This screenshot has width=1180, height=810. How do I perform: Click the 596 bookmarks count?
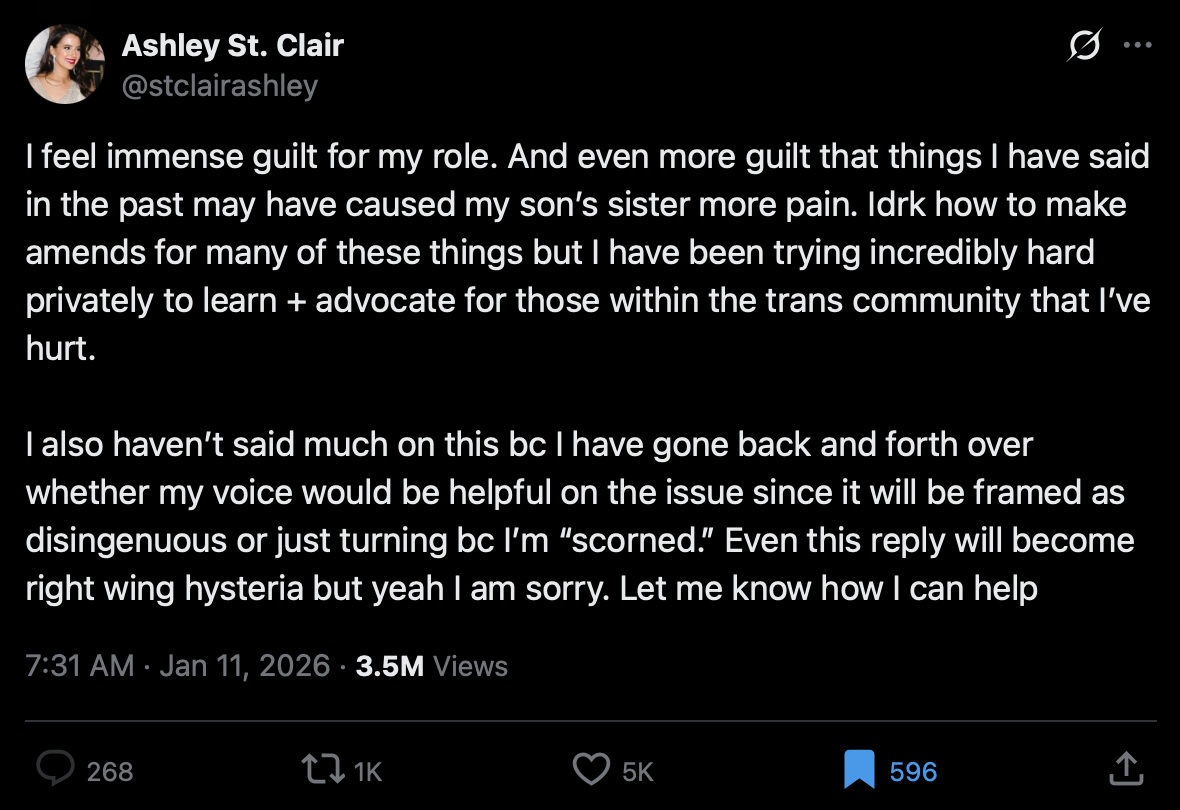click(913, 771)
